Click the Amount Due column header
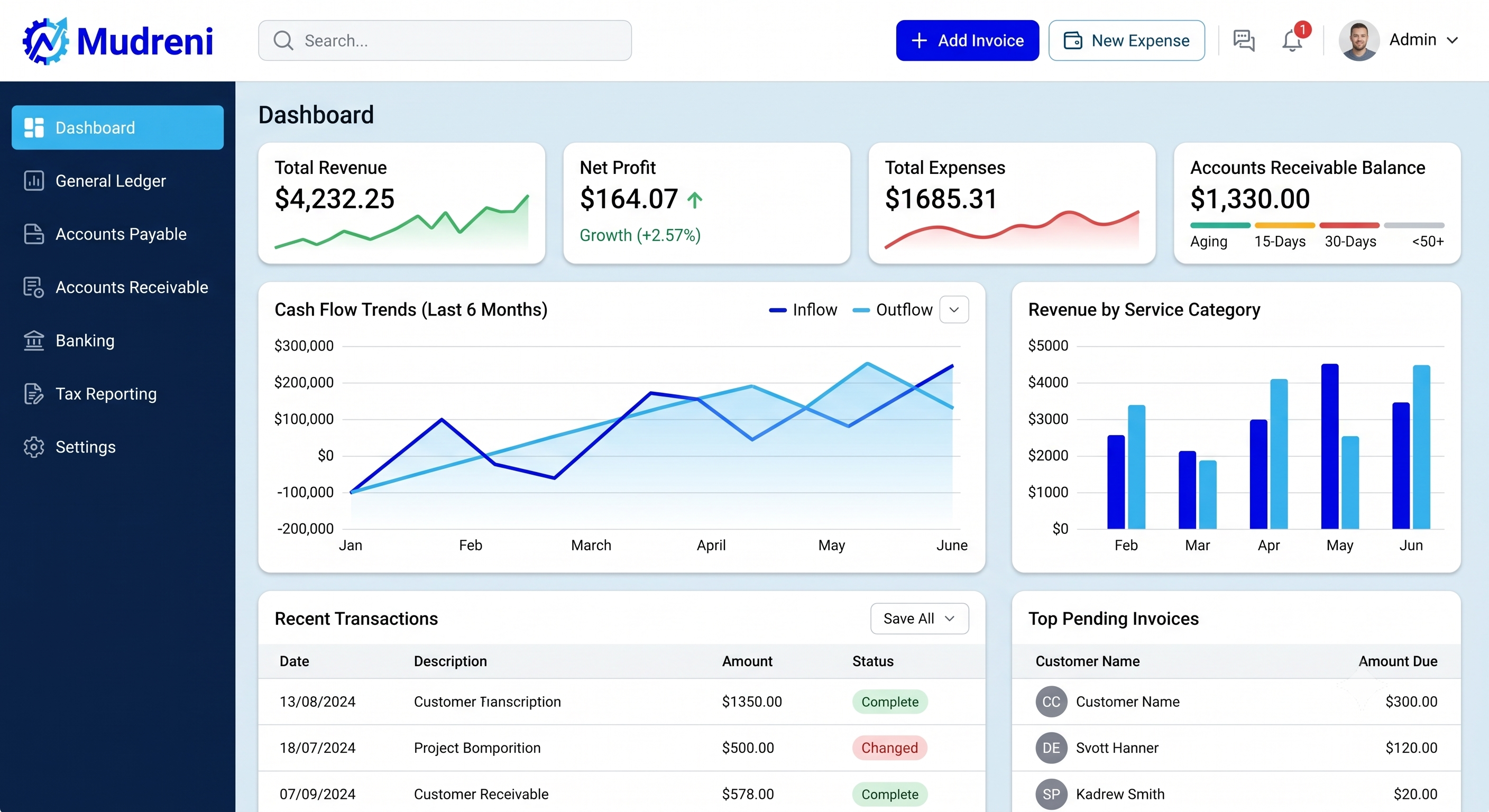1489x812 pixels. coord(1398,661)
